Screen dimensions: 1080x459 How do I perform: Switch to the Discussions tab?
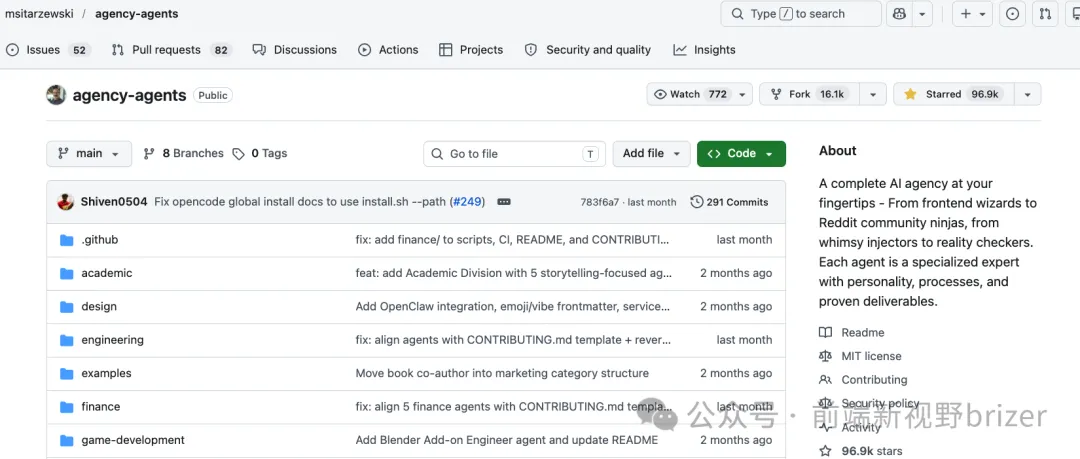point(295,50)
